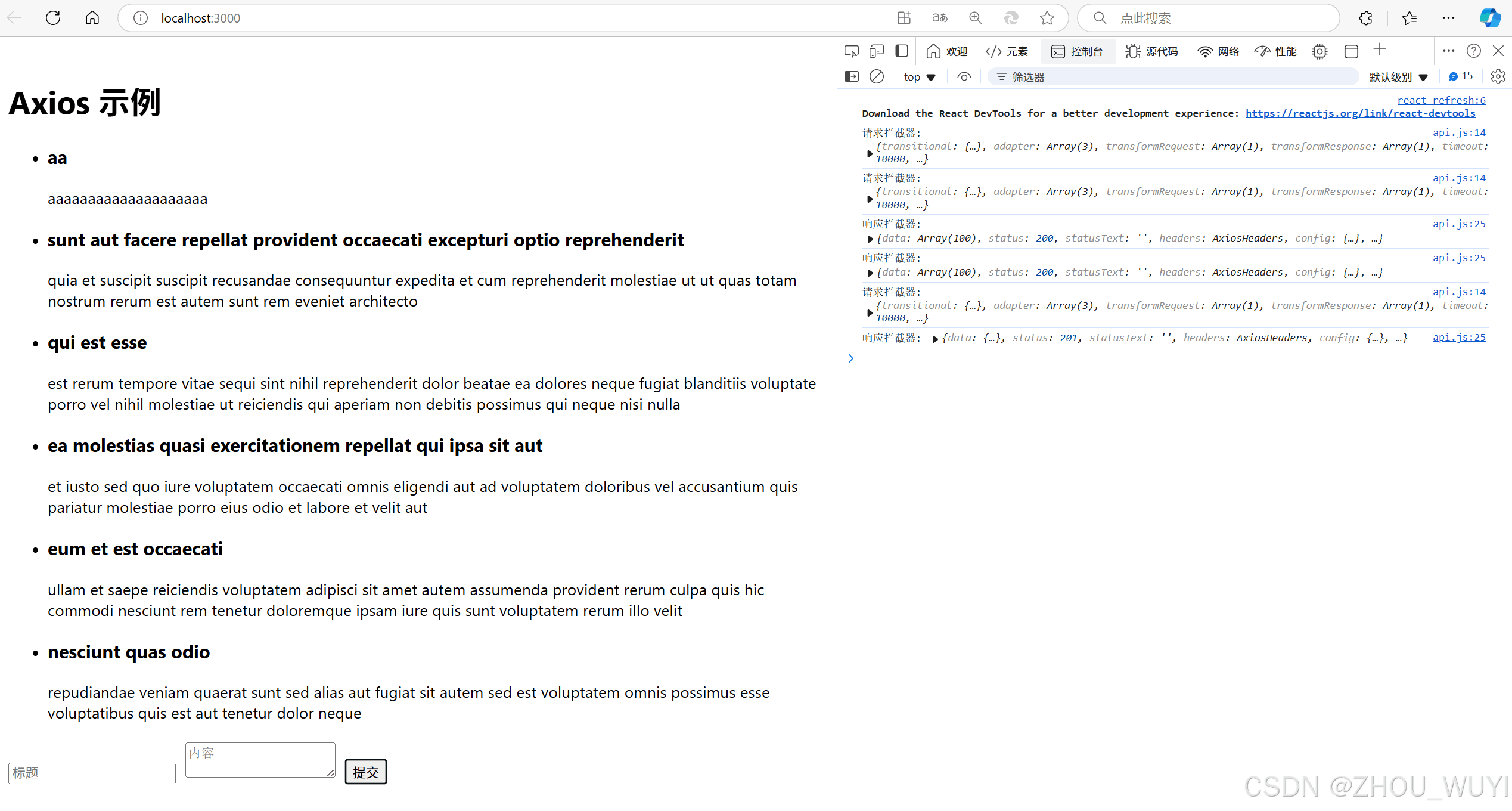1512x811 pixels.
Task: Switch to Elements (元素) tab
Action: [1007, 51]
